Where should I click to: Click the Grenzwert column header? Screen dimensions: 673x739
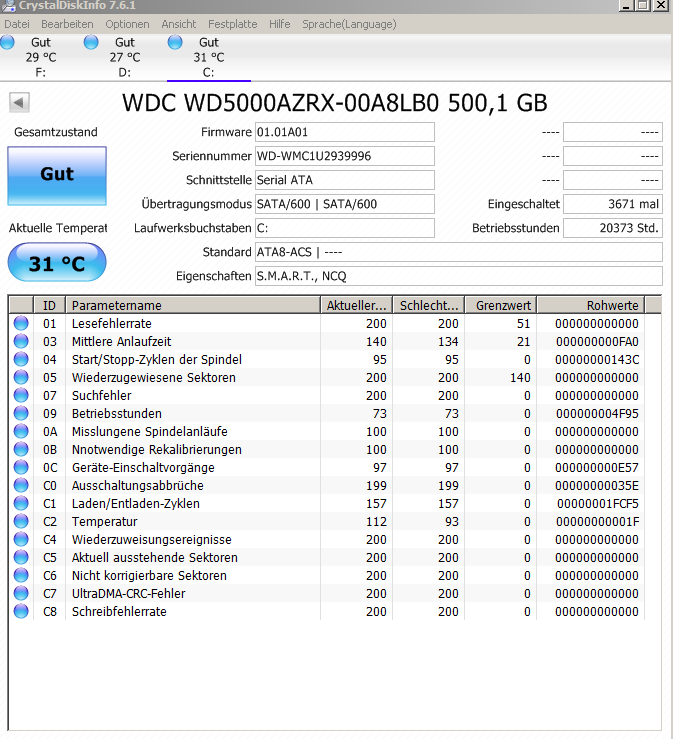501,305
